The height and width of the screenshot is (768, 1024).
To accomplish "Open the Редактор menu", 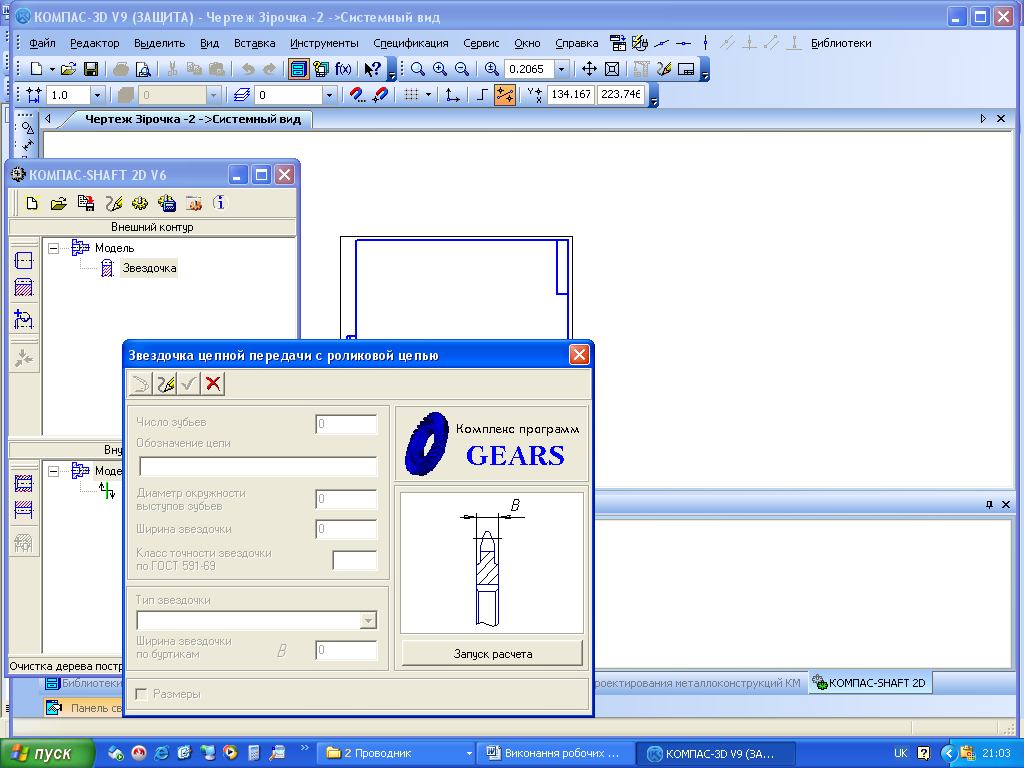I will 95,43.
